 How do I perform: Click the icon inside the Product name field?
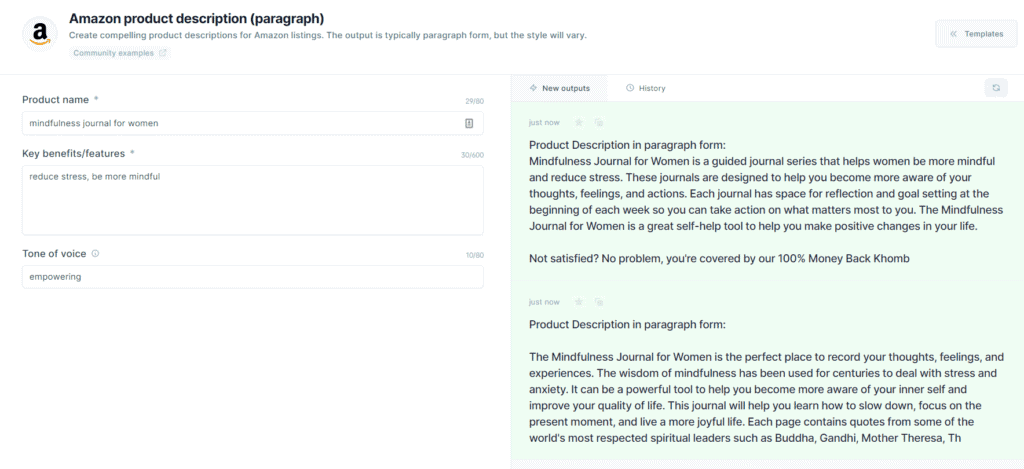(469, 123)
